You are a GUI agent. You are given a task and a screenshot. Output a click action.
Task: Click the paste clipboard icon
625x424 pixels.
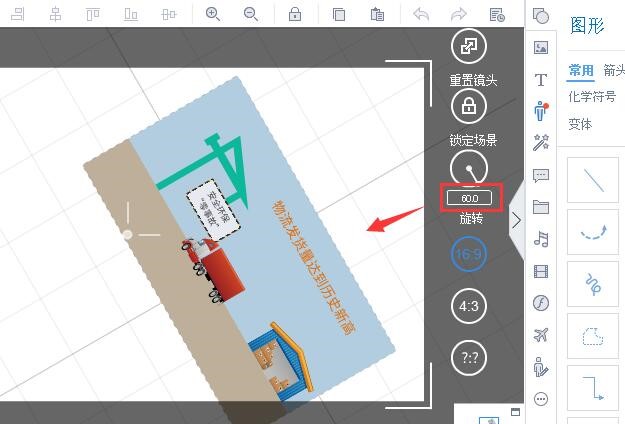coord(377,14)
